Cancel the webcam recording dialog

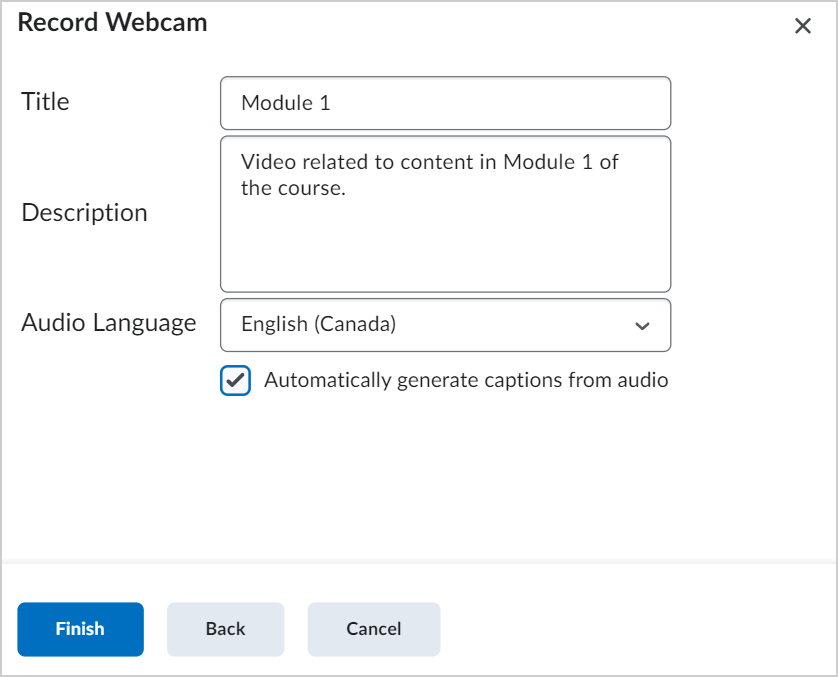point(373,629)
